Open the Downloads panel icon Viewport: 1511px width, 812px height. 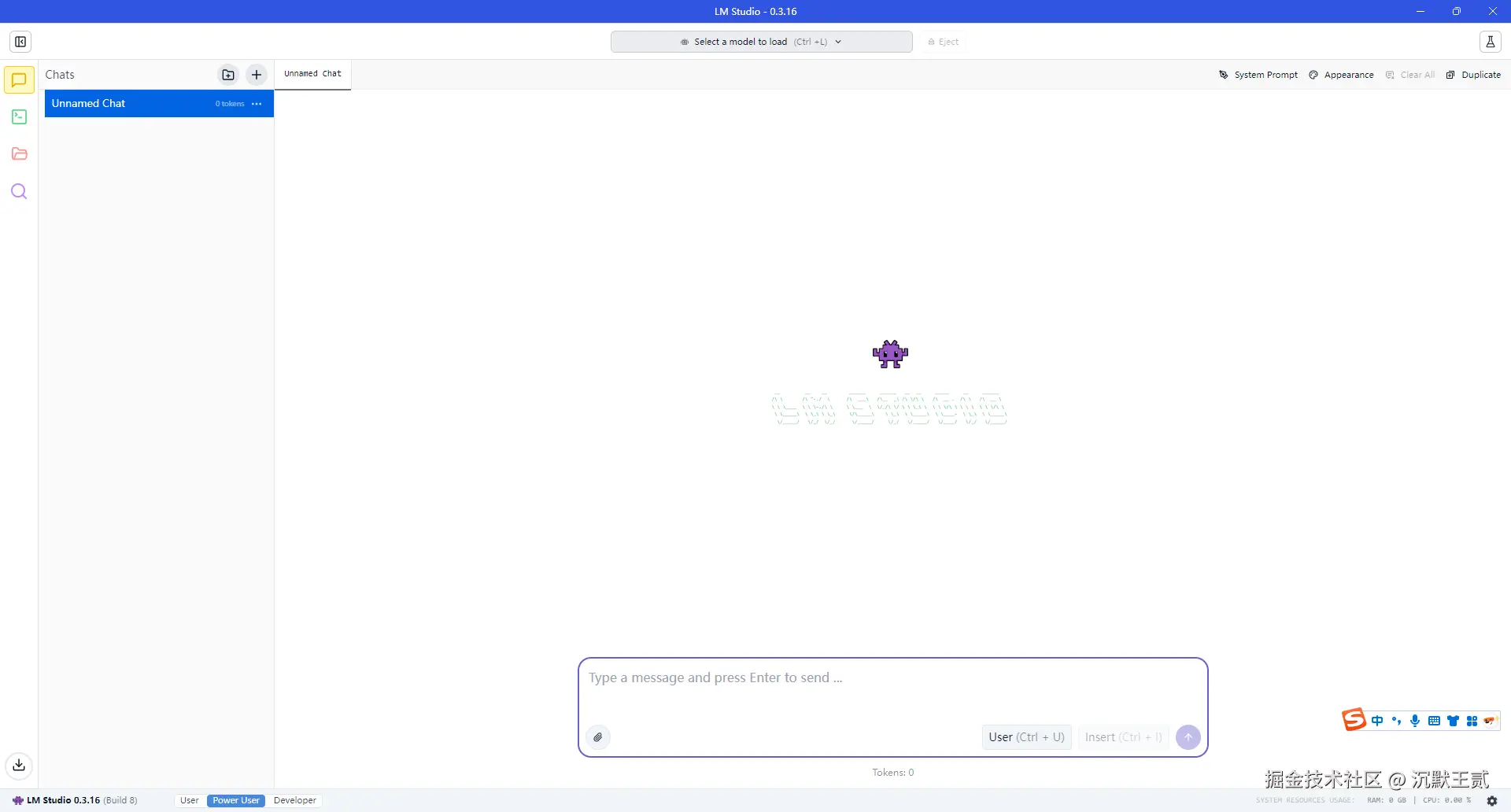click(x=20, y=765)
